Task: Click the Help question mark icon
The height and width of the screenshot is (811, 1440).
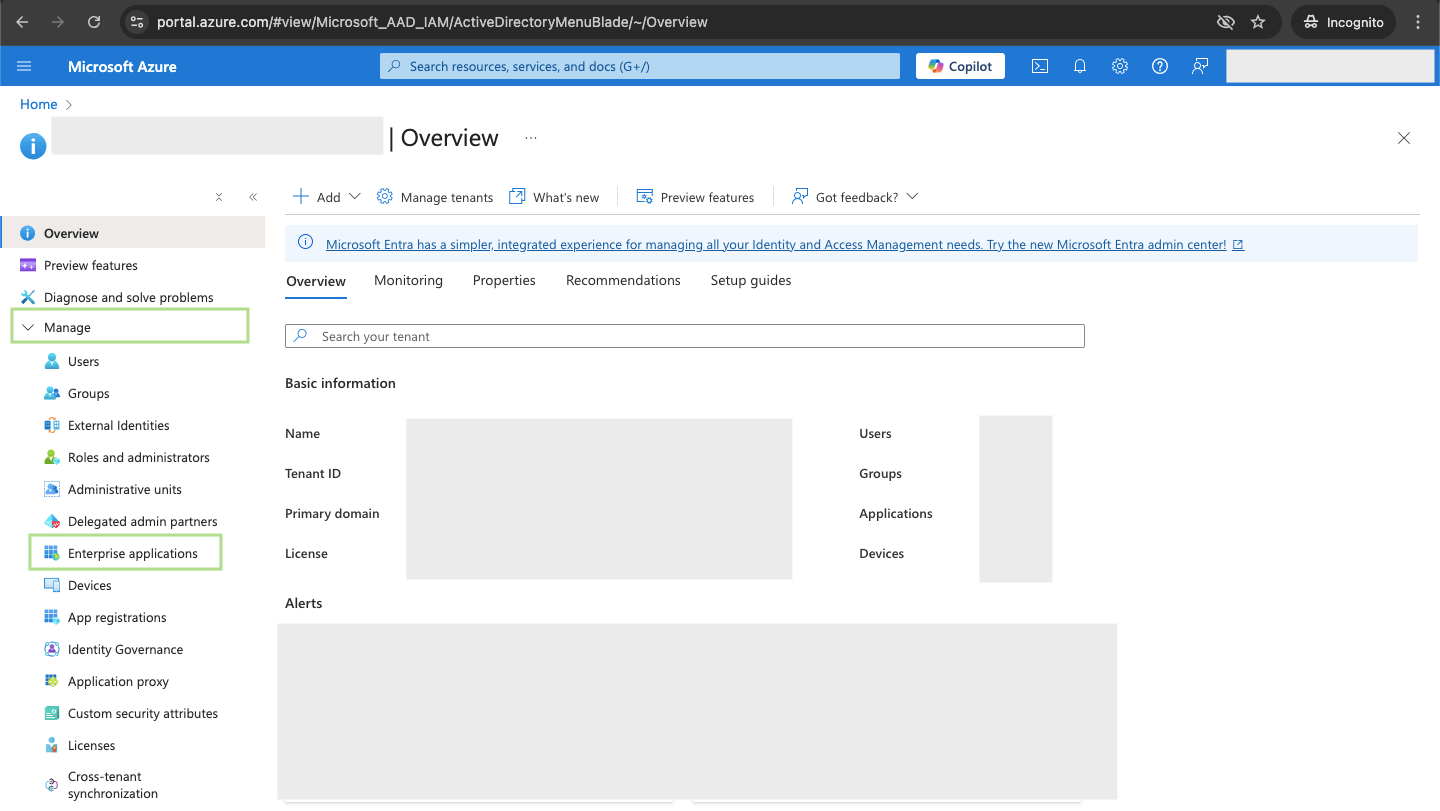Action: tap(1160, 66)
